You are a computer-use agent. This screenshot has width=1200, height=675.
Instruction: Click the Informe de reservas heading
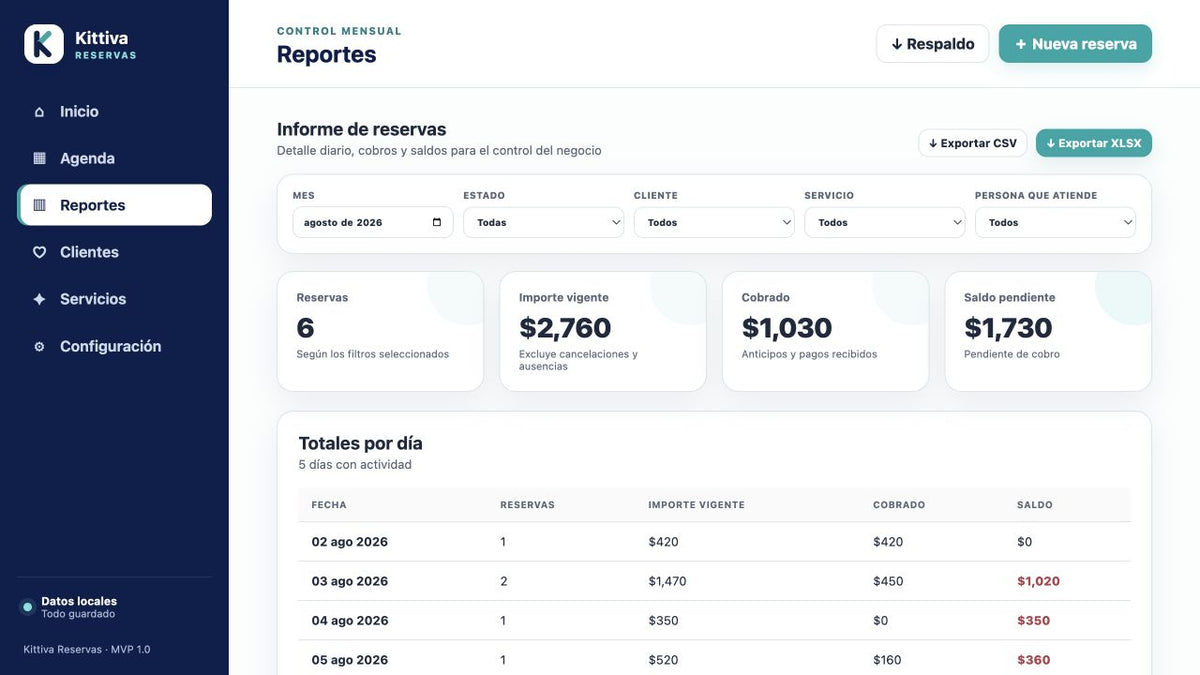coord(361,129)
